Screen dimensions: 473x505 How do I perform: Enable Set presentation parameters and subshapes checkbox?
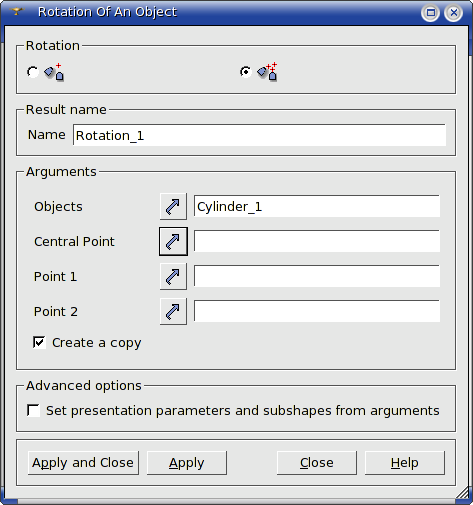pos(33,410)
